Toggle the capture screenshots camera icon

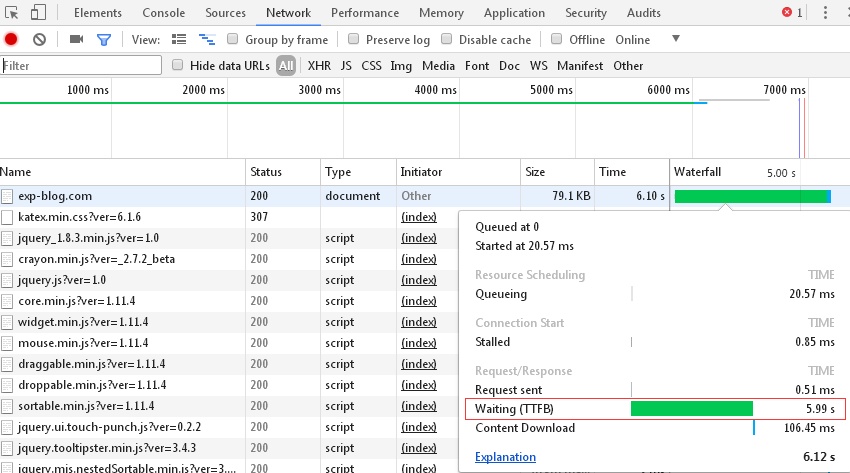76,39
